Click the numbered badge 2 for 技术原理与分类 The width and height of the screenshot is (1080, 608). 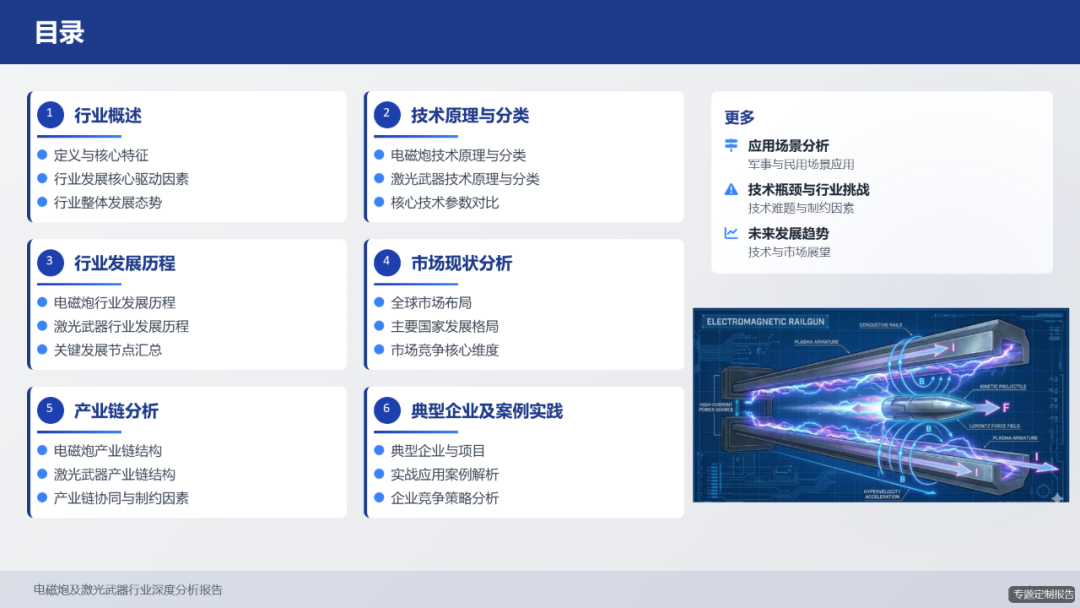[x=388, y=115]
